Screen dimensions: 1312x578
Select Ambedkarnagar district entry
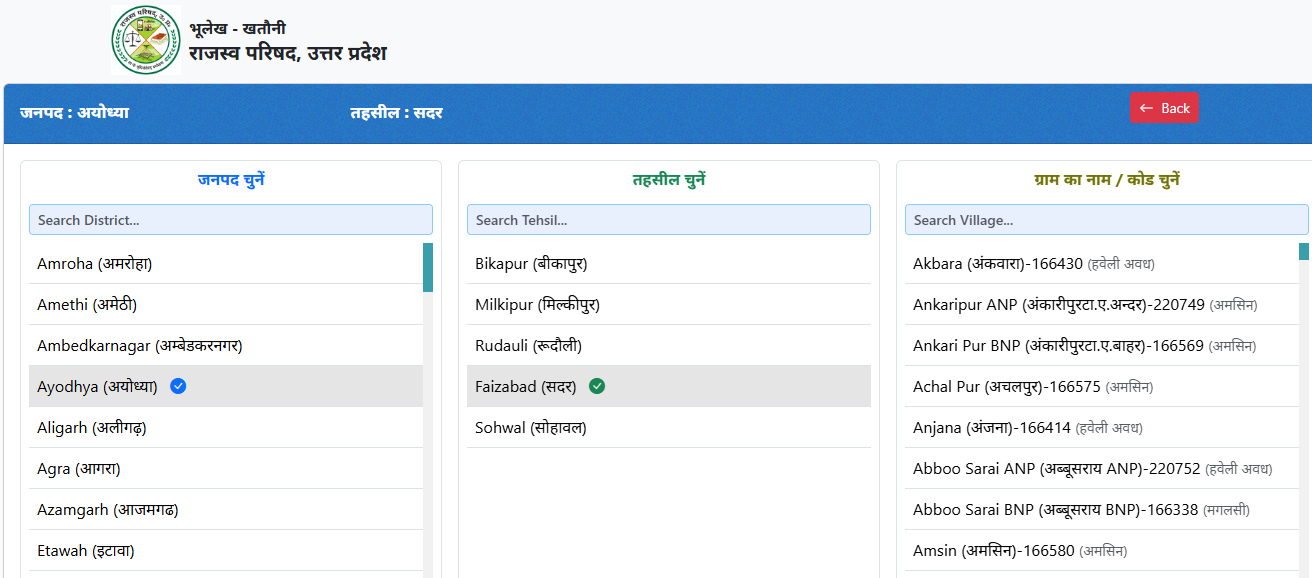140,346
